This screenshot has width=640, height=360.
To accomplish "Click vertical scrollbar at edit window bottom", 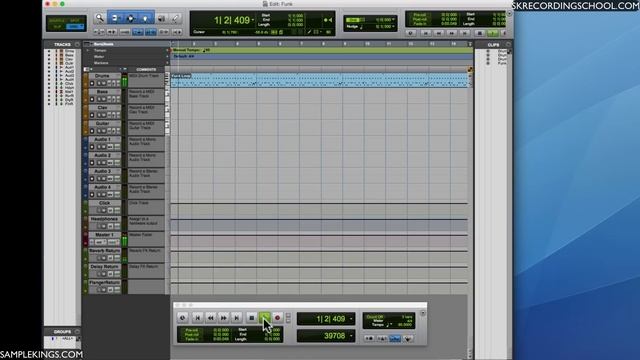I will coord(470,354).
